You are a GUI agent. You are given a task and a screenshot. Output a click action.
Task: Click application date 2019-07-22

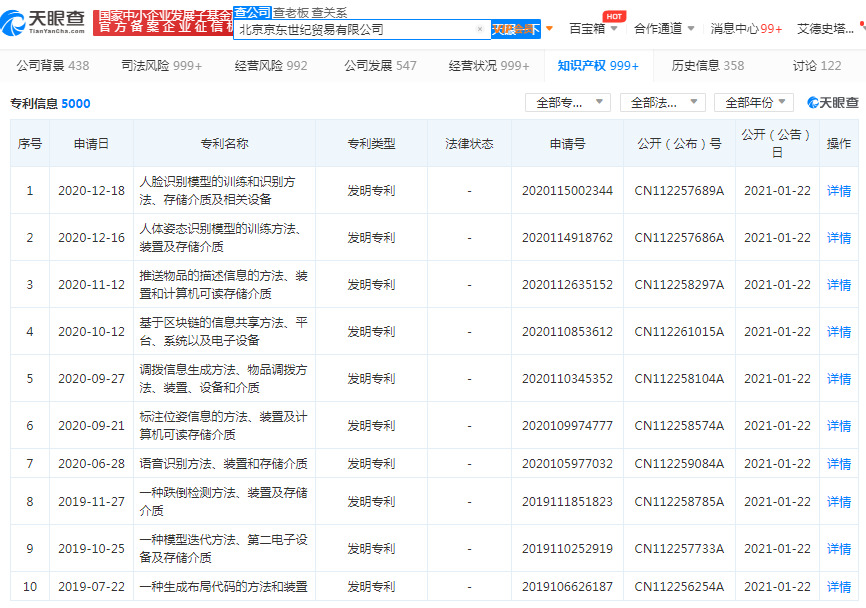(x=92, y=586)
